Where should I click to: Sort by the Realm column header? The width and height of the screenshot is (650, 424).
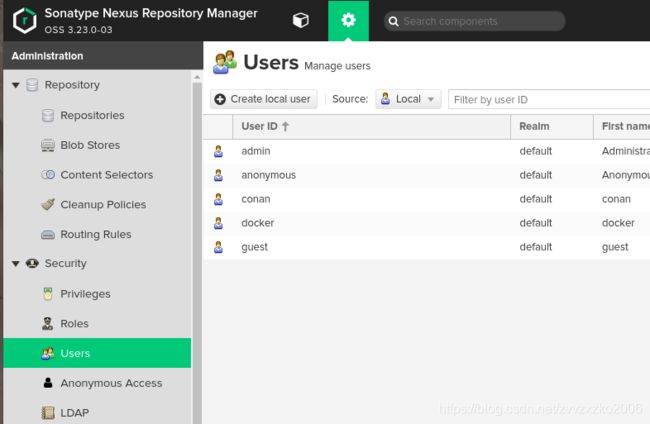(552, 126)
